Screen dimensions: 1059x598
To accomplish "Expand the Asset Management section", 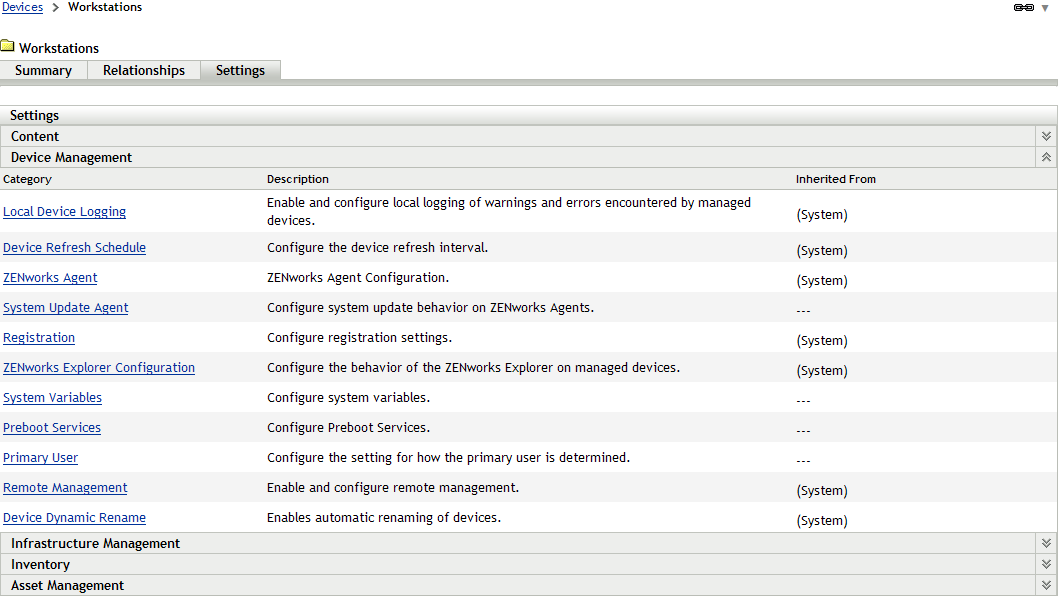I will [x=1045, y=585].
